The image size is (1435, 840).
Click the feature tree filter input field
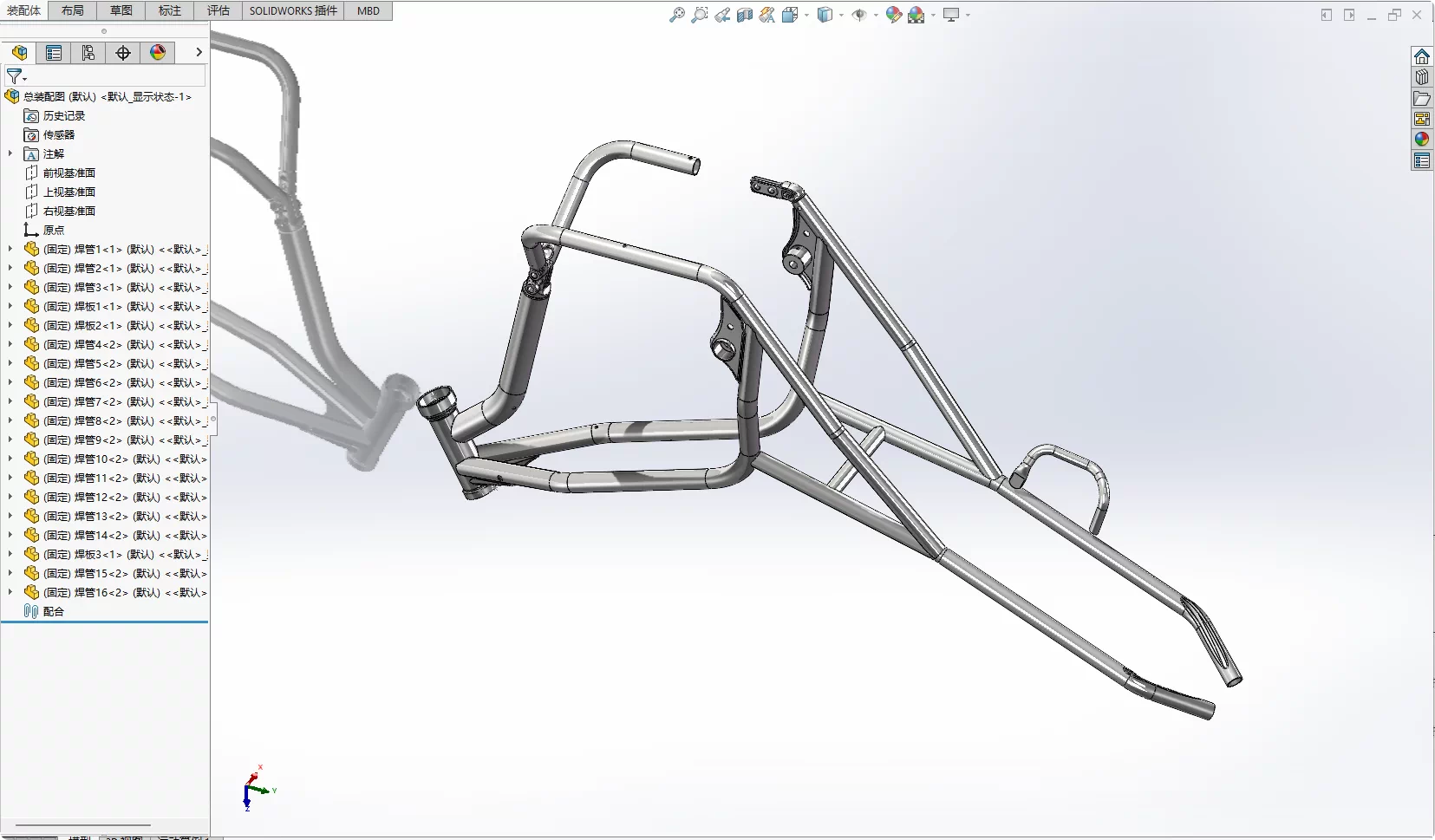117,76
